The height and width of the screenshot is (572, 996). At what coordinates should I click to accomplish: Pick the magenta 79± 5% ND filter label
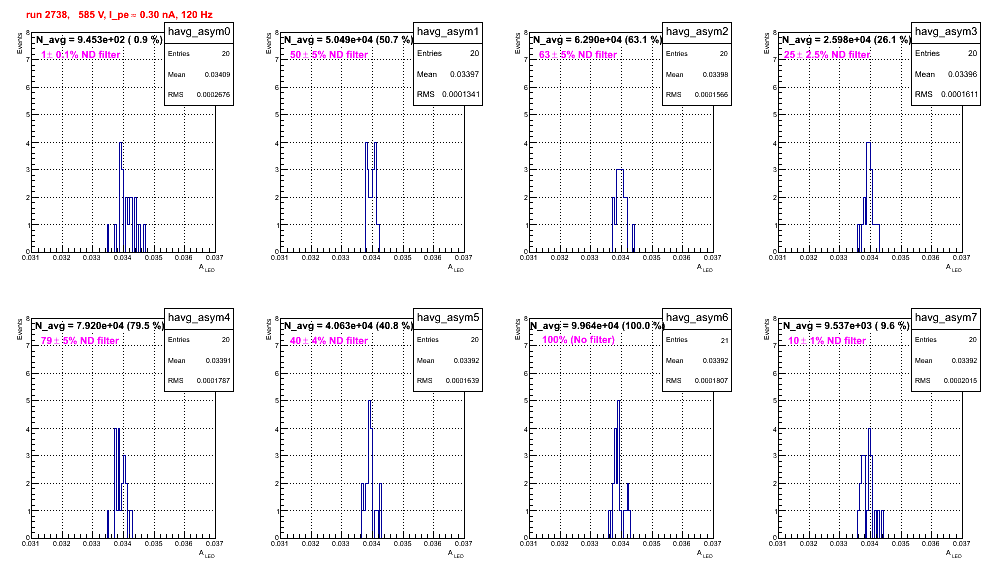pos(80,341)
